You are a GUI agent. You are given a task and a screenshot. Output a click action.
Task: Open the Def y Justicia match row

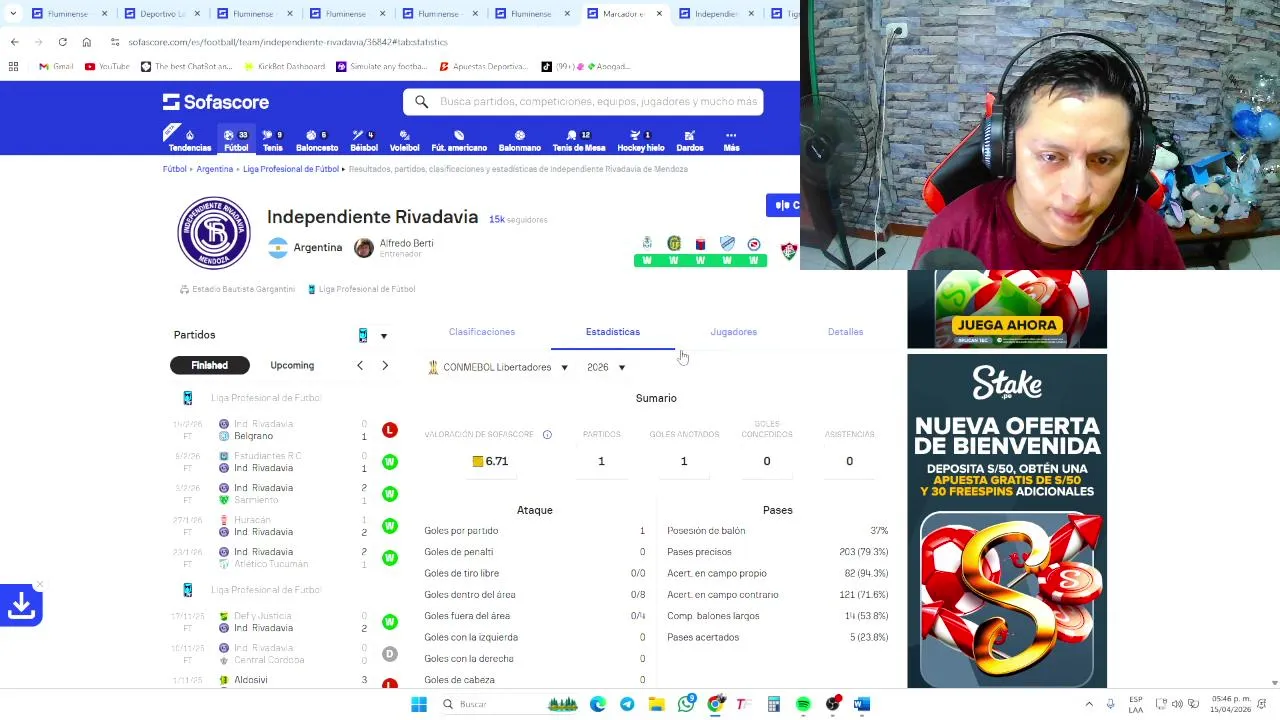(283, 622)
